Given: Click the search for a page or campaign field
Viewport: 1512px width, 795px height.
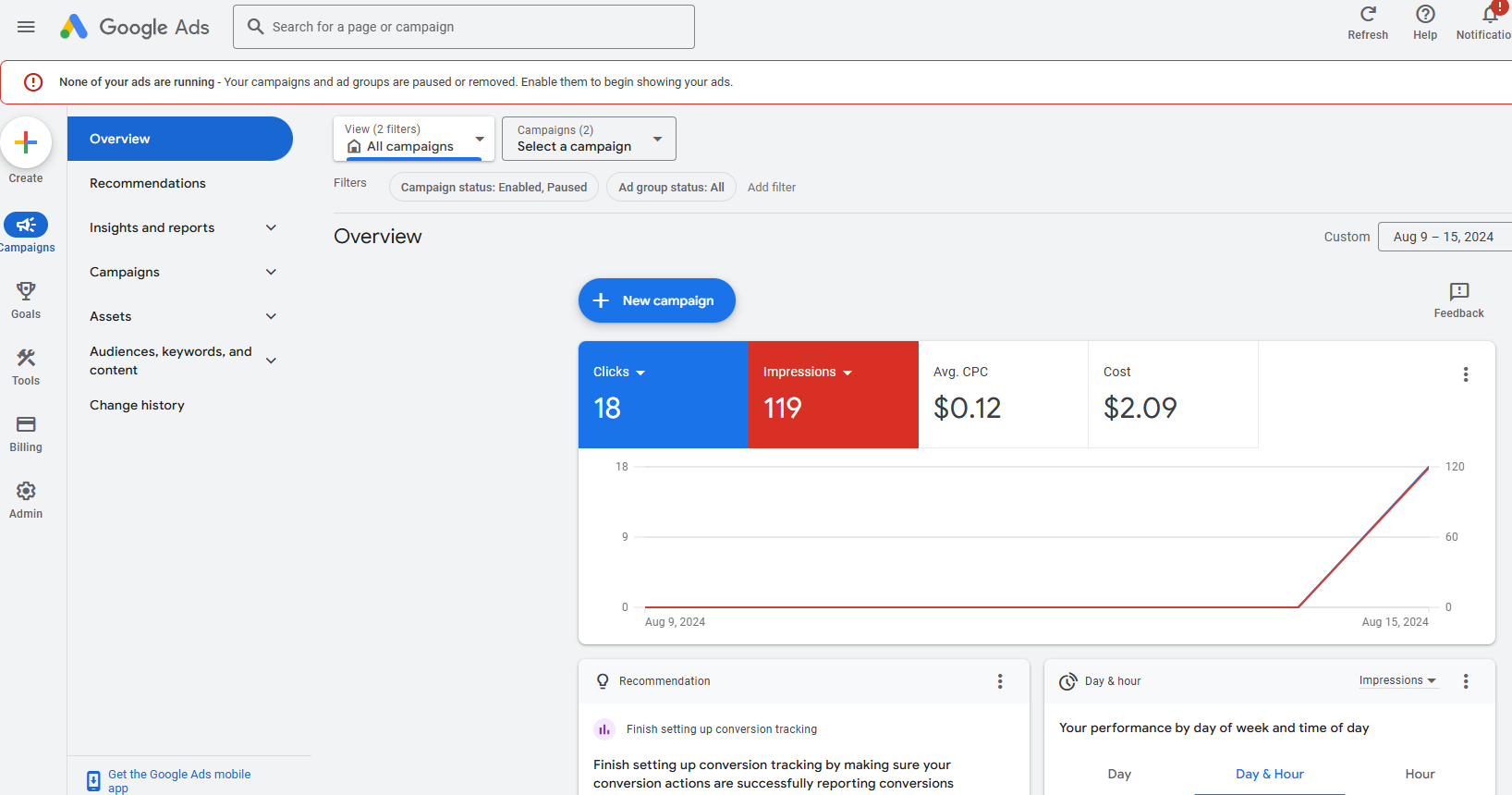Looking at the screenshot, I should pos(464,27).
